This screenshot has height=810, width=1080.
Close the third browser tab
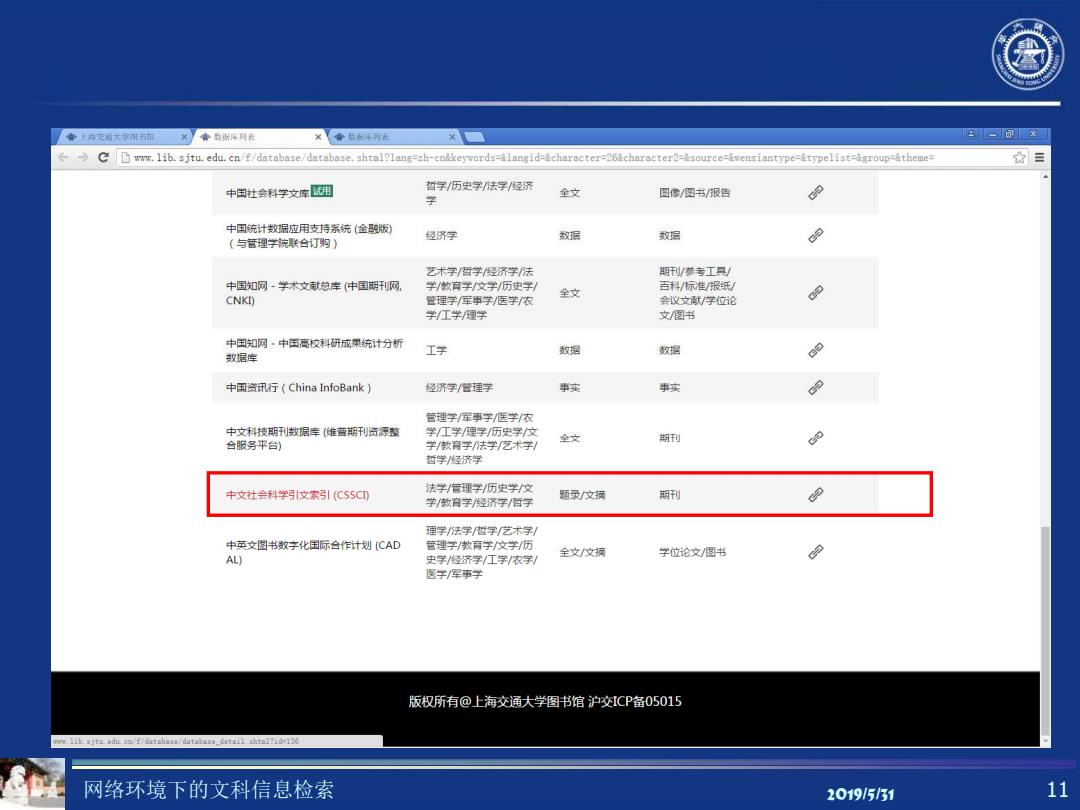coord(452,137)
